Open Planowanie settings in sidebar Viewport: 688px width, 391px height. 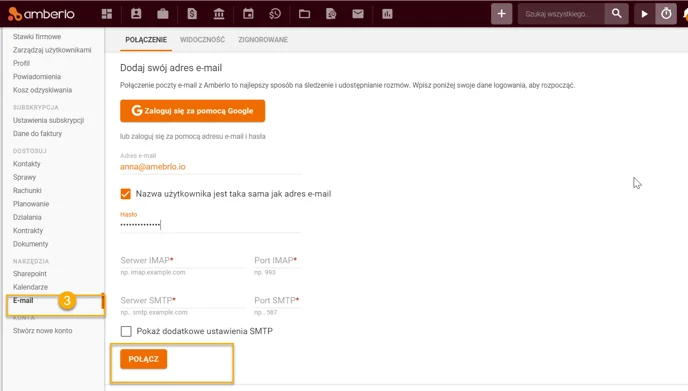(31, 204)
